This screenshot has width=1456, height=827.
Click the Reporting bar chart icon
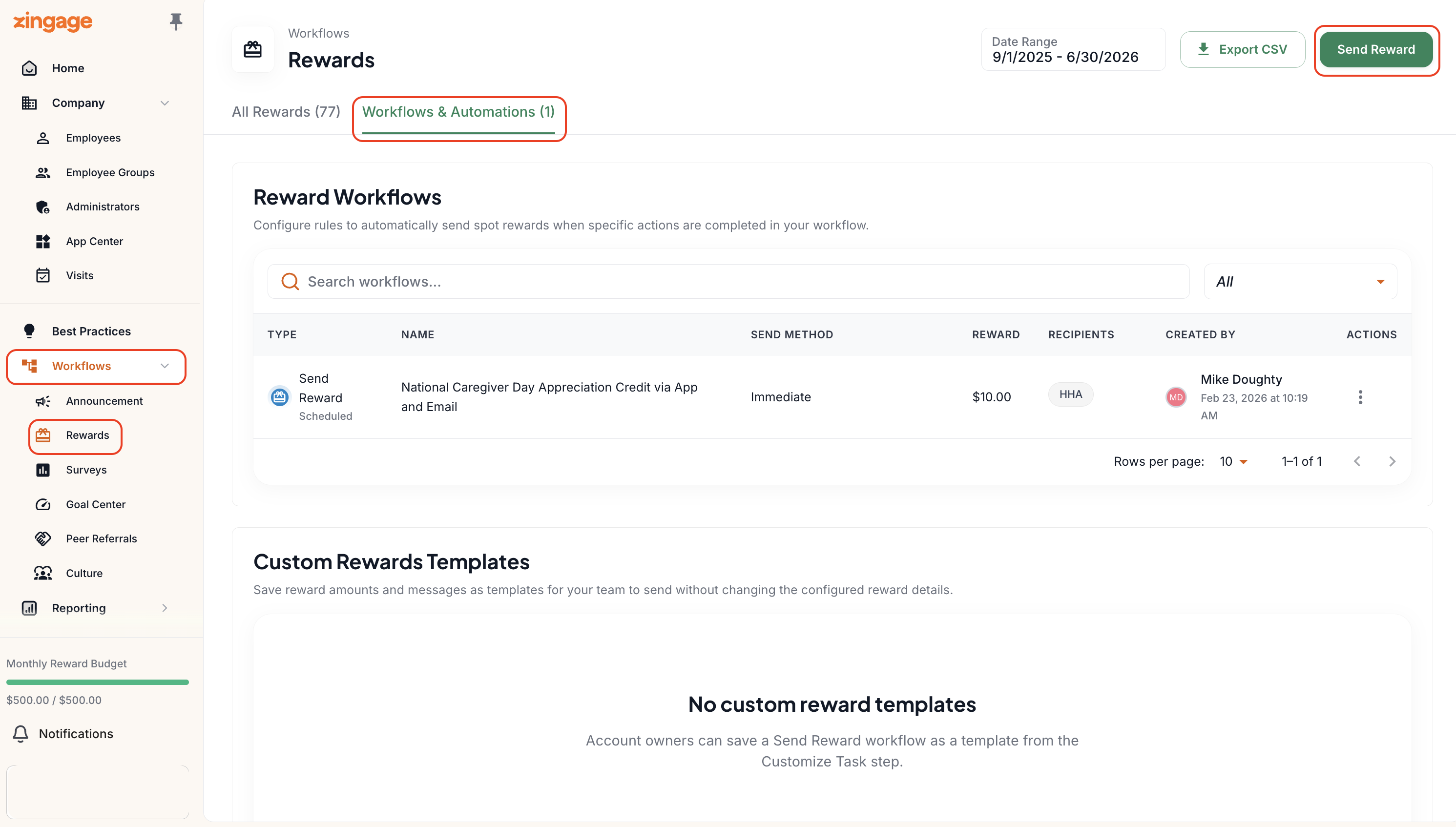tap(29, 608)
